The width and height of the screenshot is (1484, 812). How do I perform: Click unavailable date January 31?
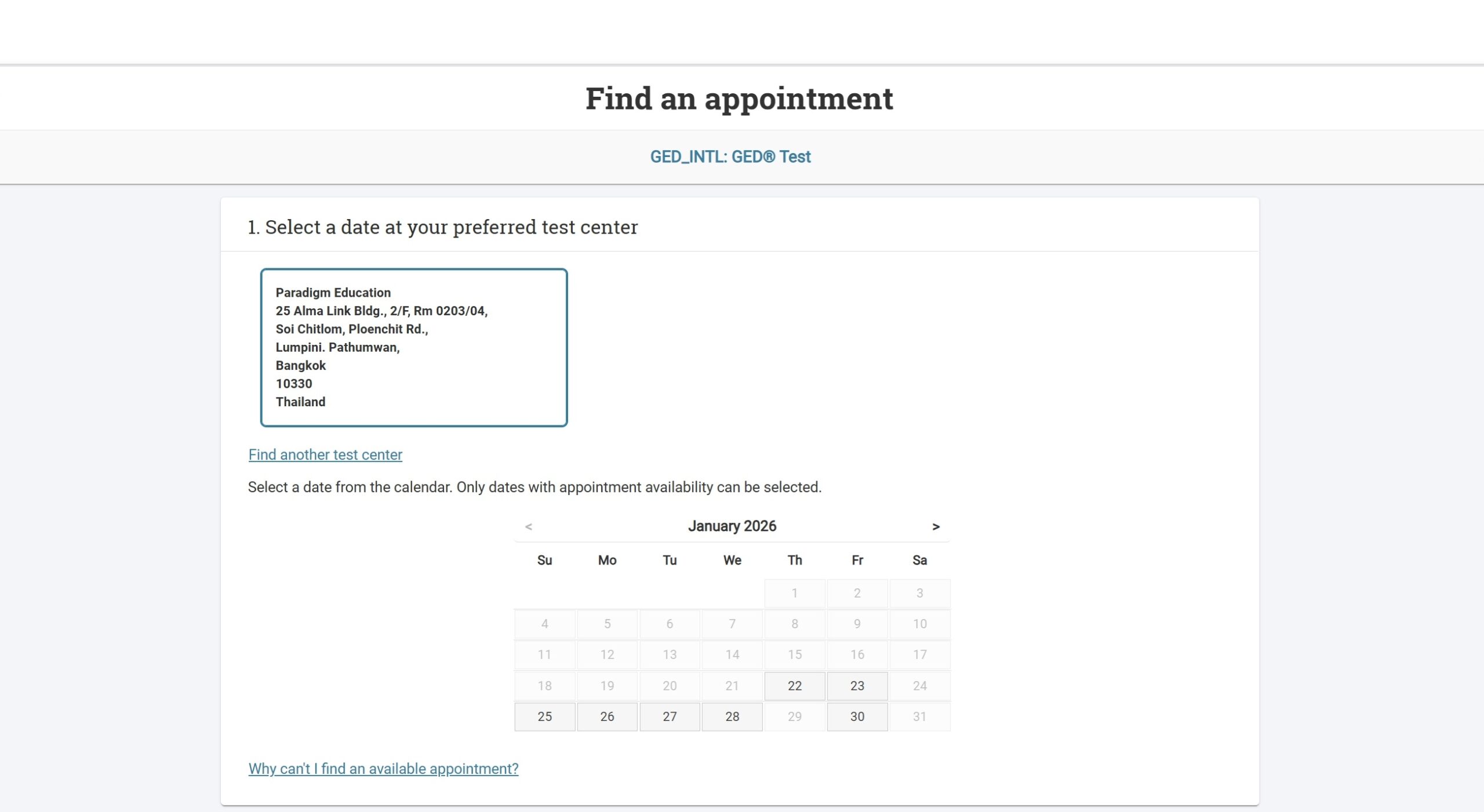(919, 716)
